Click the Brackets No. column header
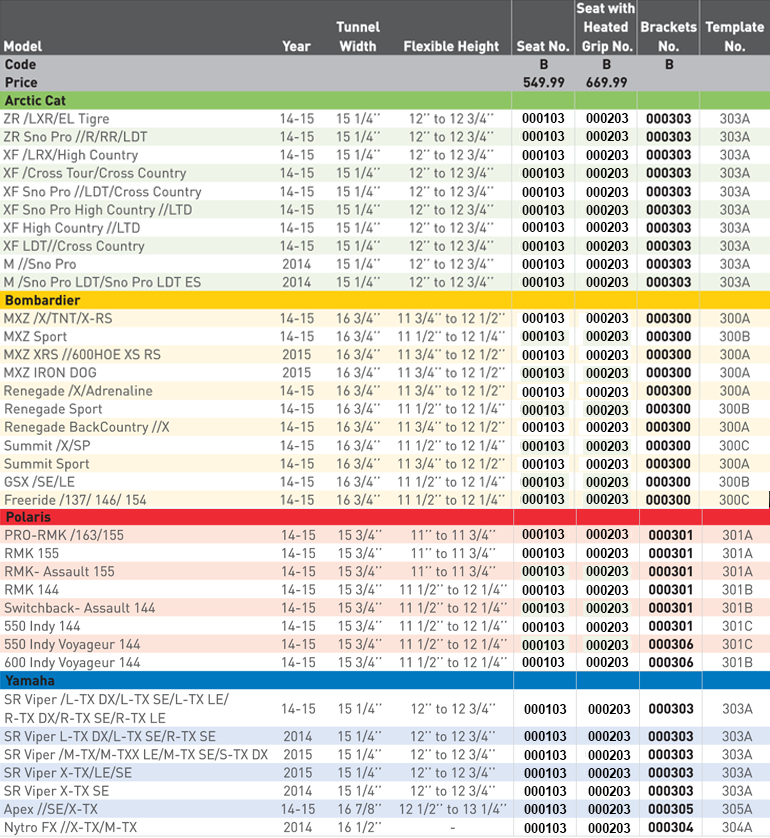 tap(668, 36)
